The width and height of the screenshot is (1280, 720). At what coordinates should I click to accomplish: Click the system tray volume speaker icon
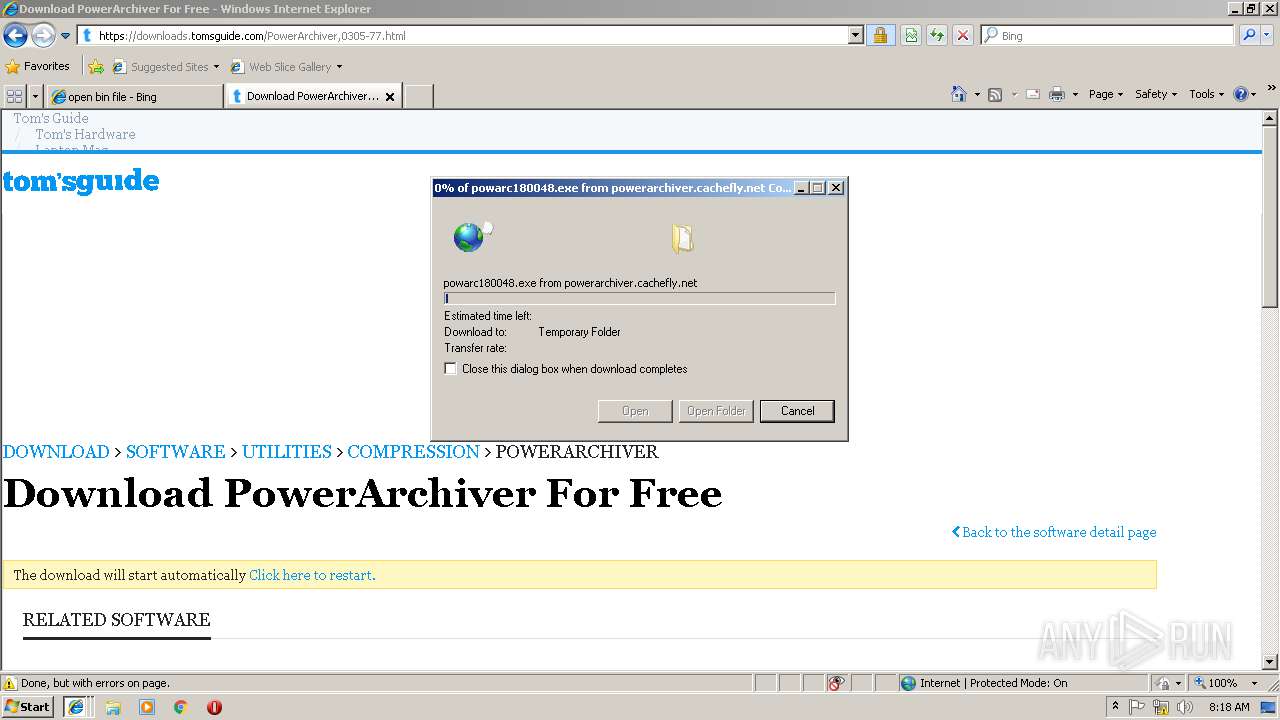[1186, 707]
